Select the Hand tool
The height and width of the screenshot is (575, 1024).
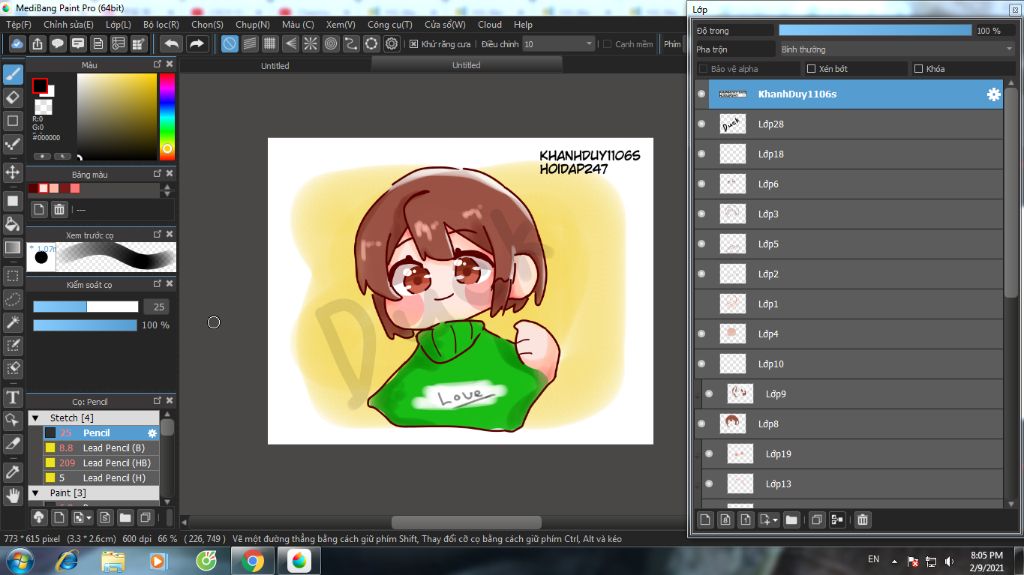pos(12,495)
